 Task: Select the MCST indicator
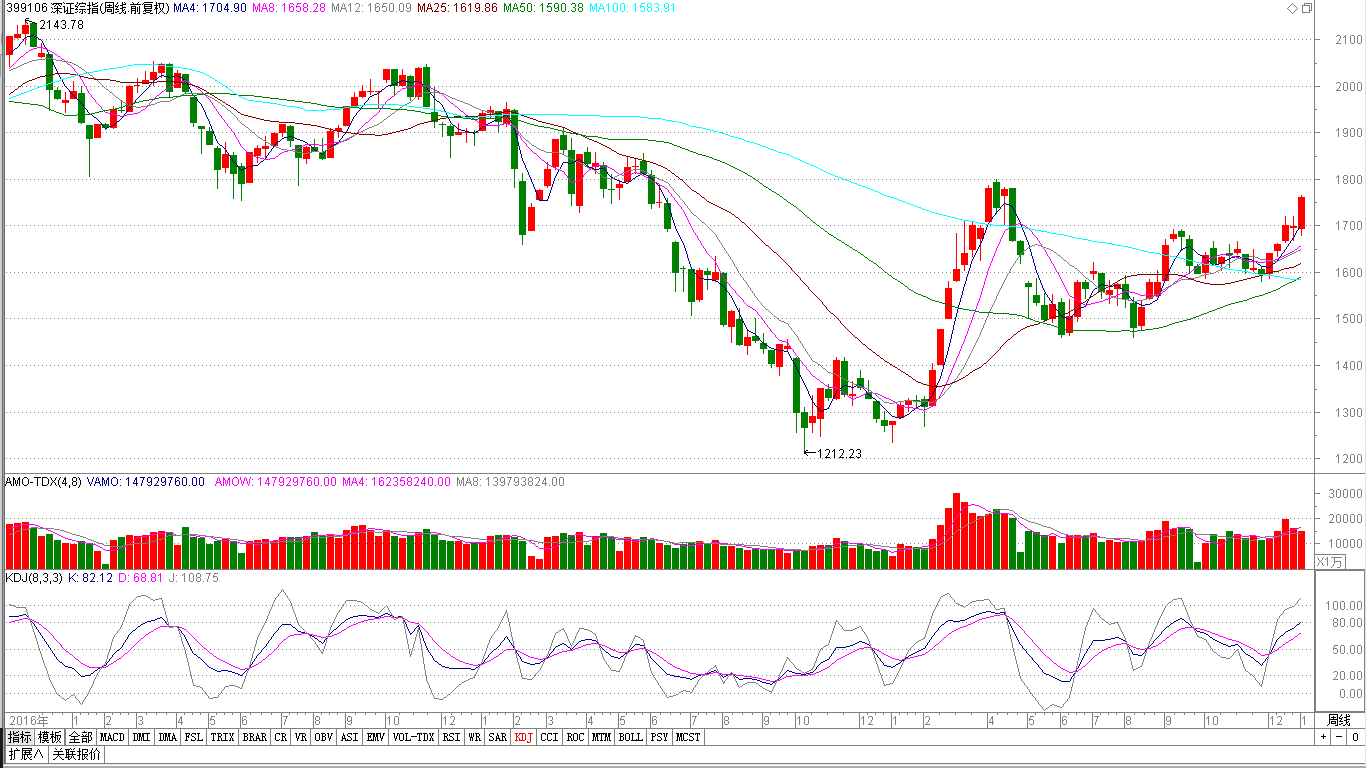pos(688,737)
